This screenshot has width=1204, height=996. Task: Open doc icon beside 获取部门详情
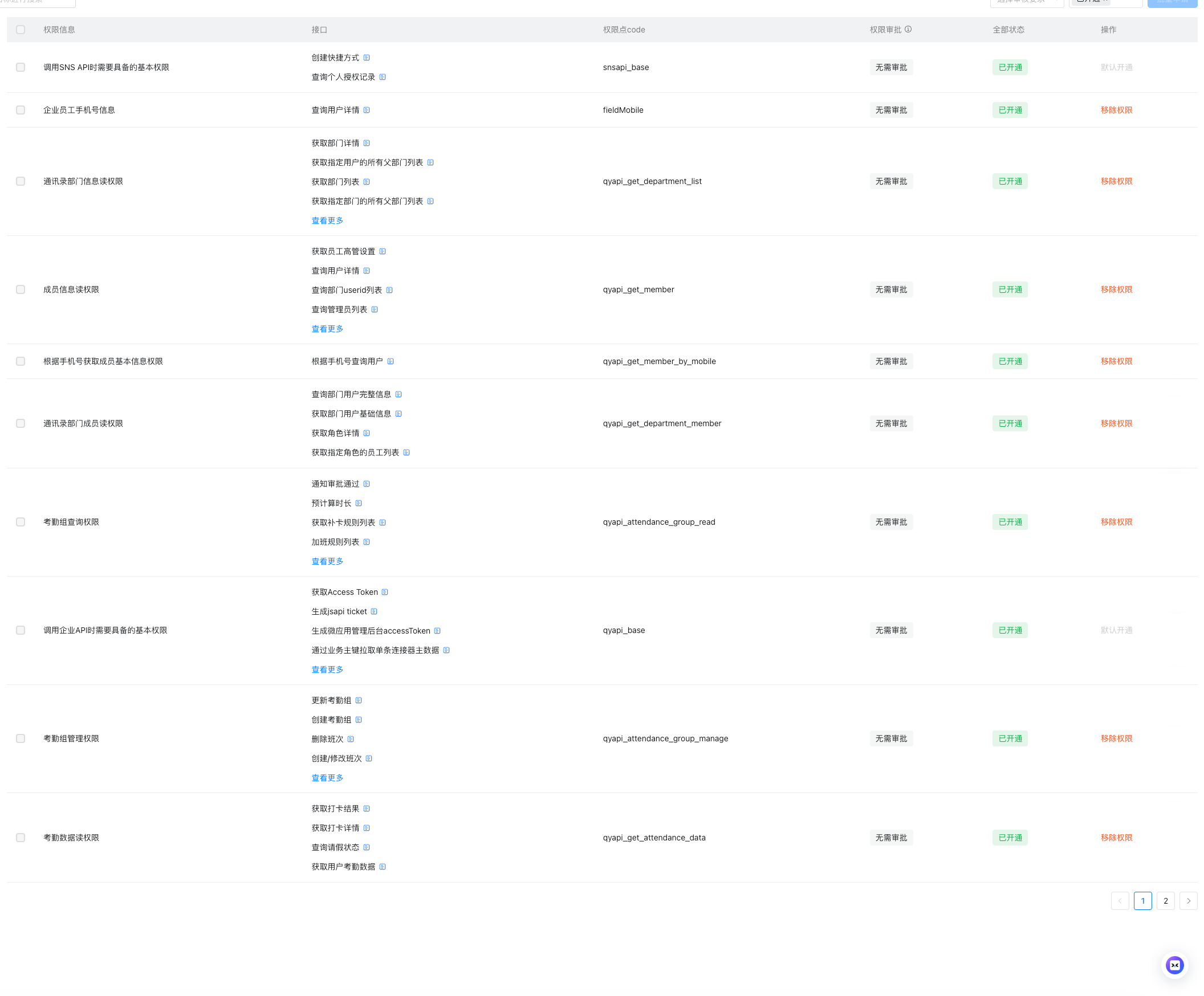[x=367, y=143]
